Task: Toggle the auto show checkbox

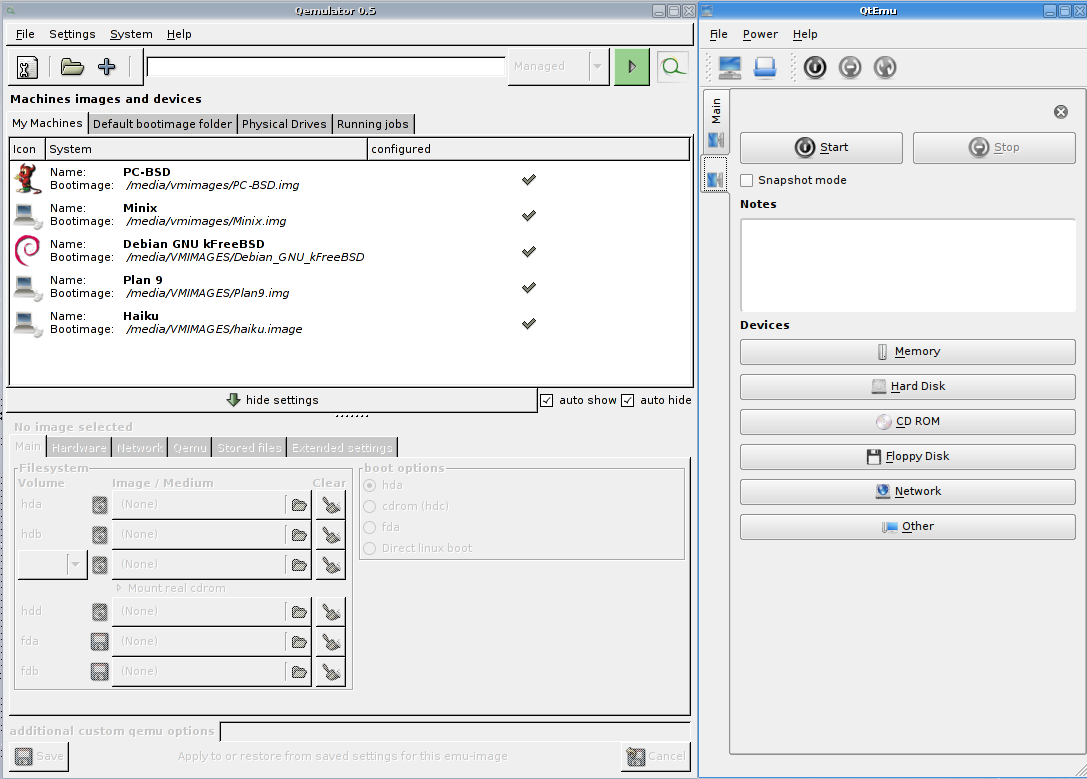Action: click(546, 401)
